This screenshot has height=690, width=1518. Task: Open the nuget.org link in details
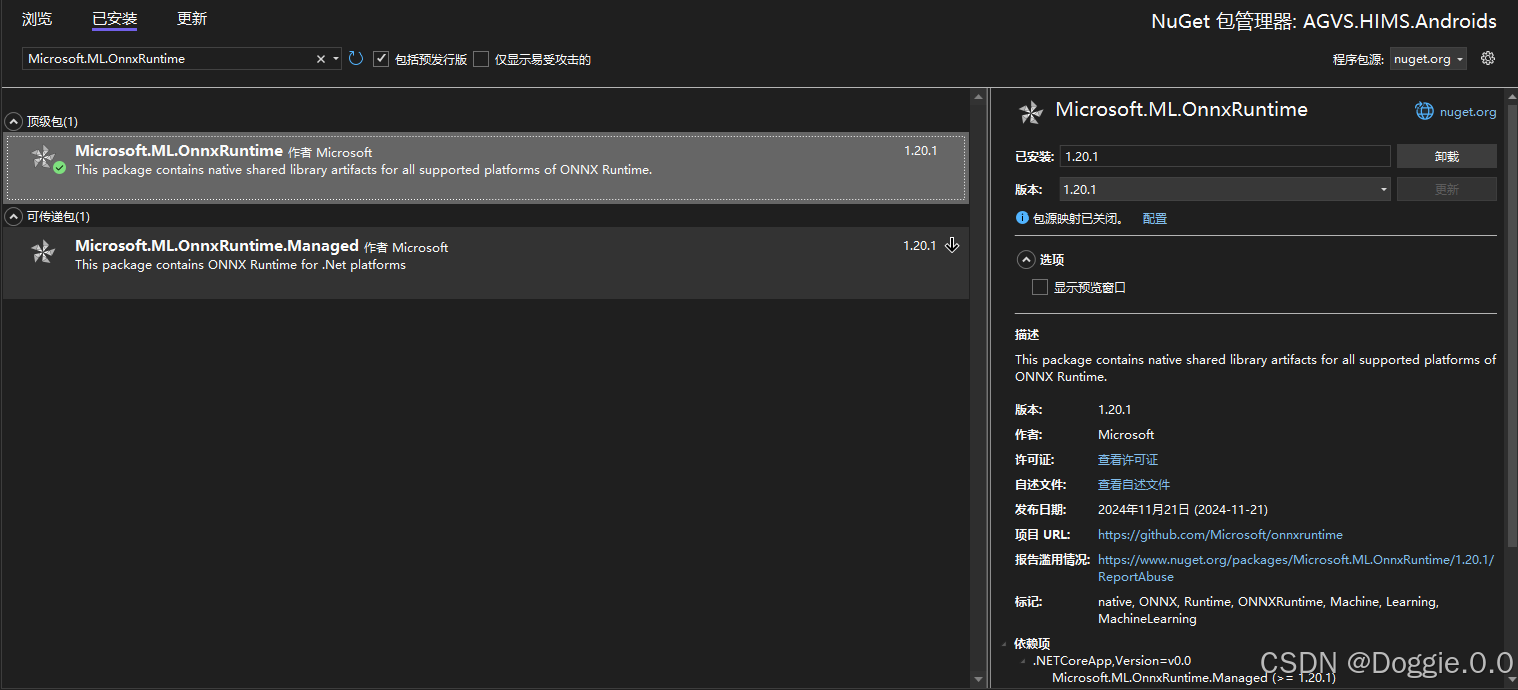(x=1468, y=112)
